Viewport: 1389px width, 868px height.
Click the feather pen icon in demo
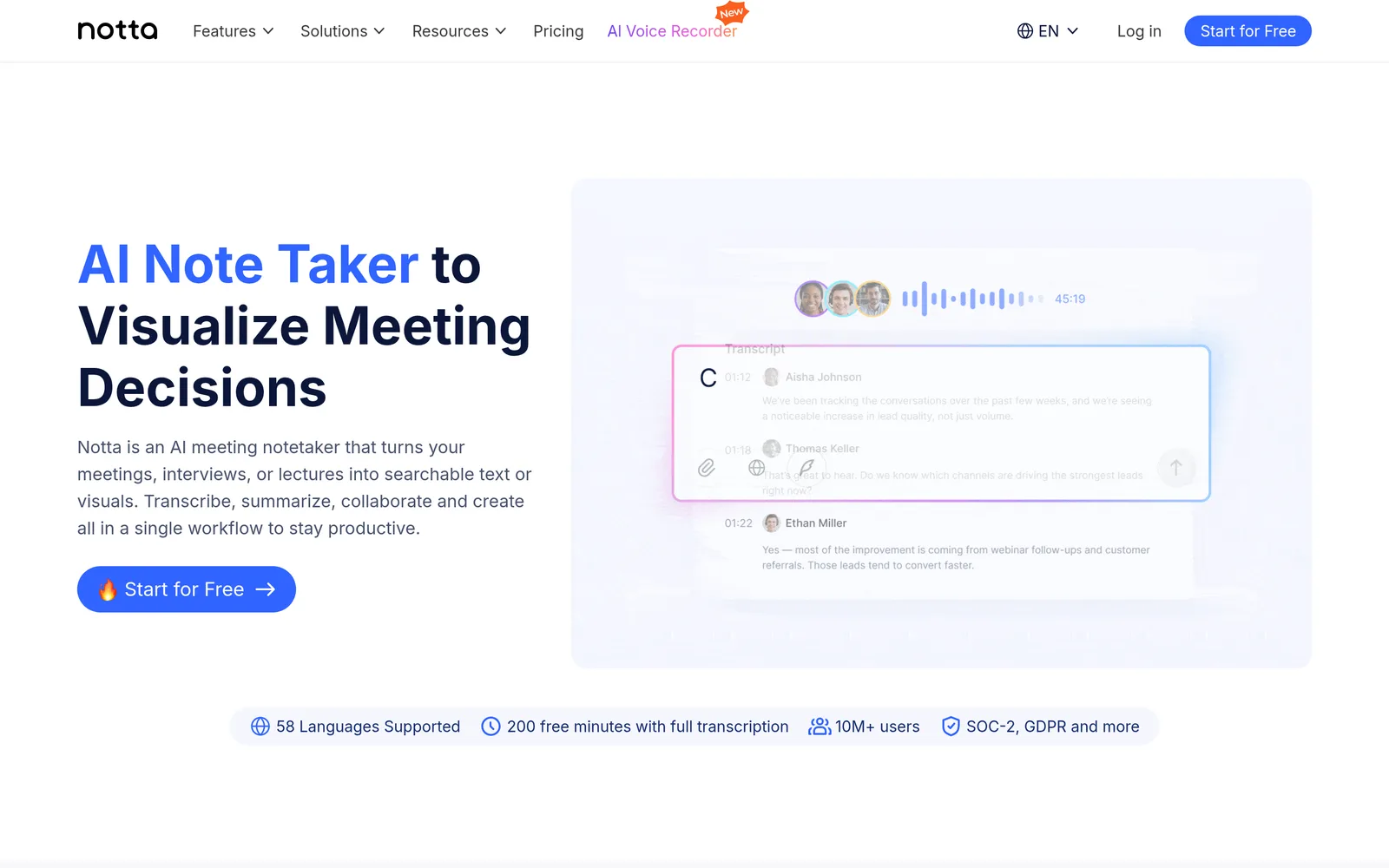(x=806, y=467)
